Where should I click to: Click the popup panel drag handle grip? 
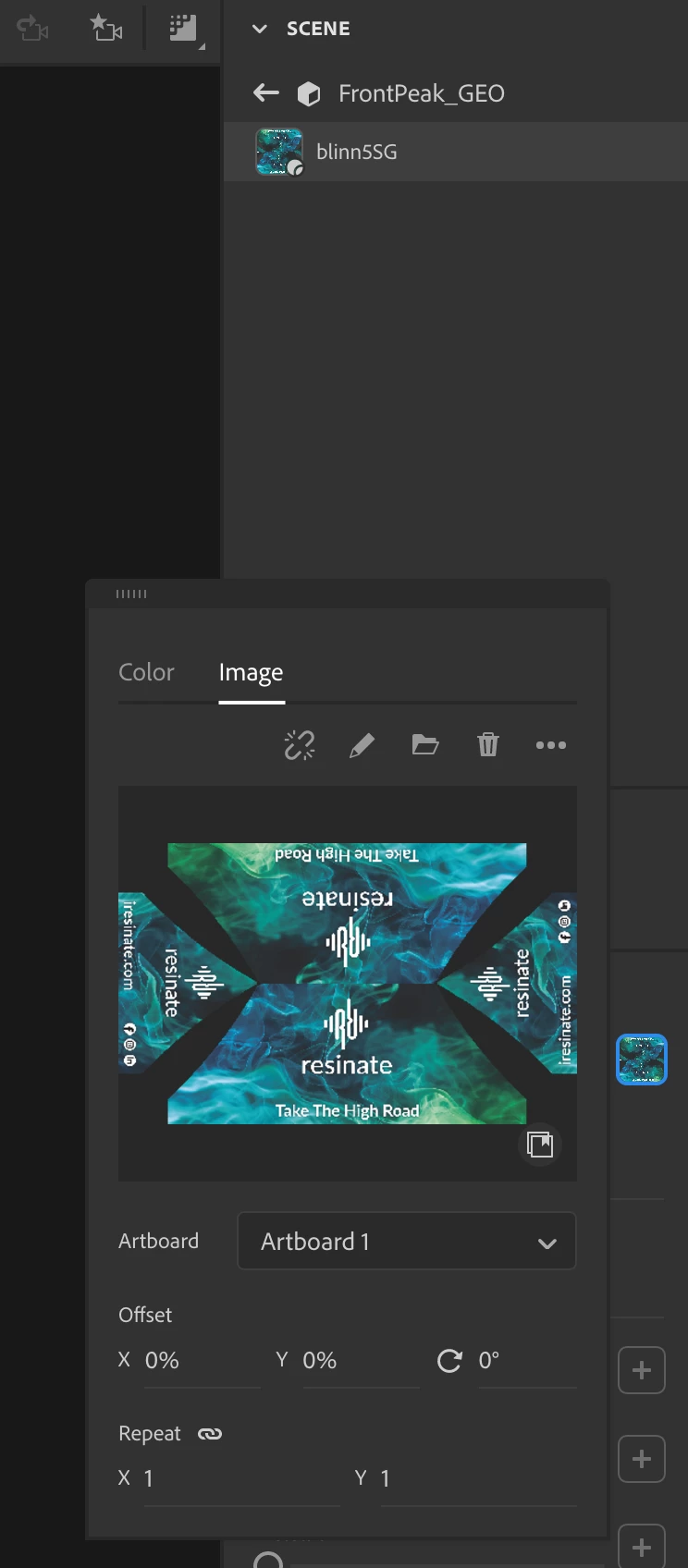coord(131,594)
